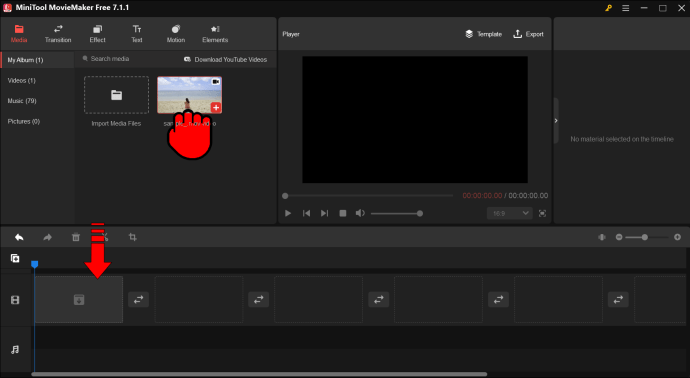Image resolution: width=690 pixels, height=378 pixels.
Task: Go to the next frame
Action: 324,213
